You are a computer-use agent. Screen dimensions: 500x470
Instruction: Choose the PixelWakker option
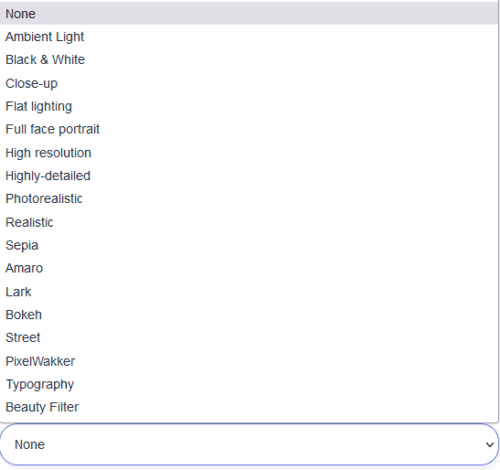249,361
